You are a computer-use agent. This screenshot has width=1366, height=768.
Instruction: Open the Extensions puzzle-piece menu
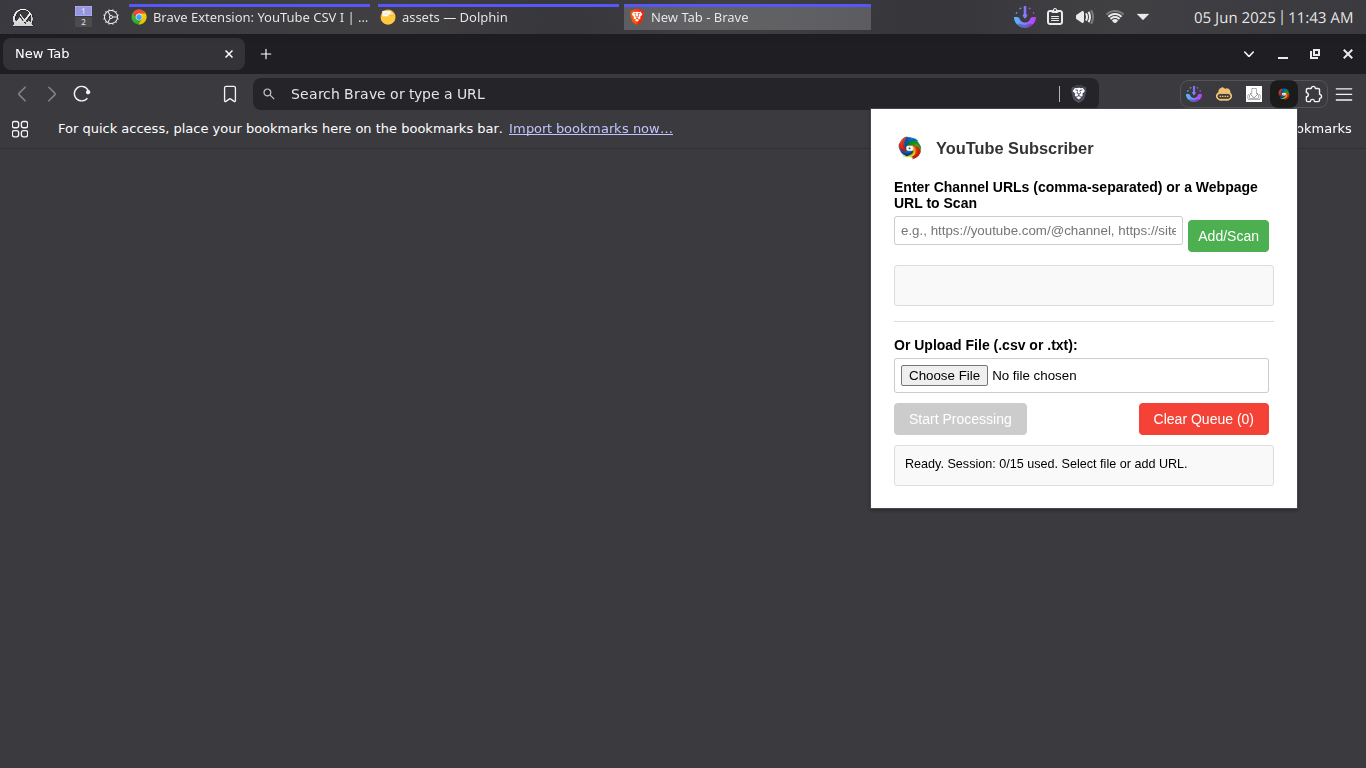pos(1314,94)
